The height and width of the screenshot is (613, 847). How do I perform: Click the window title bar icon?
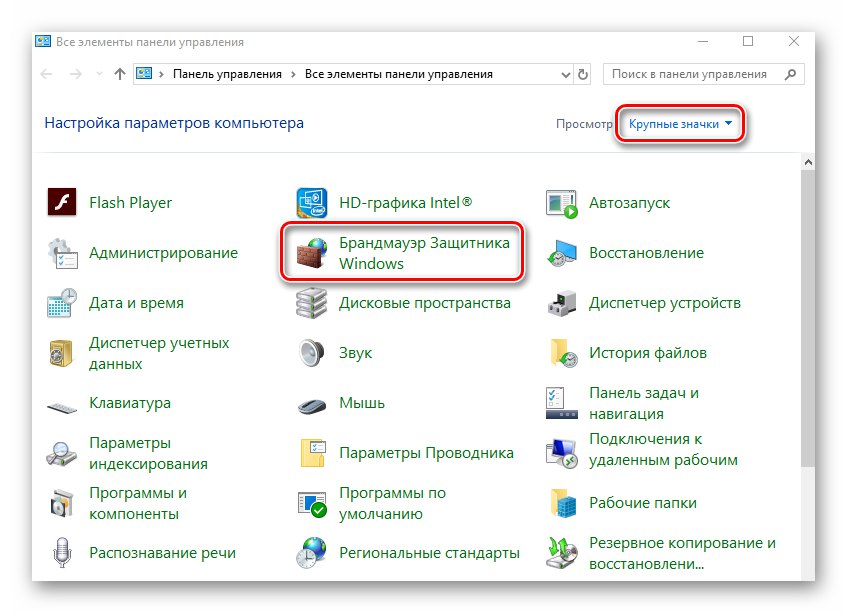[x=43, y=42]
